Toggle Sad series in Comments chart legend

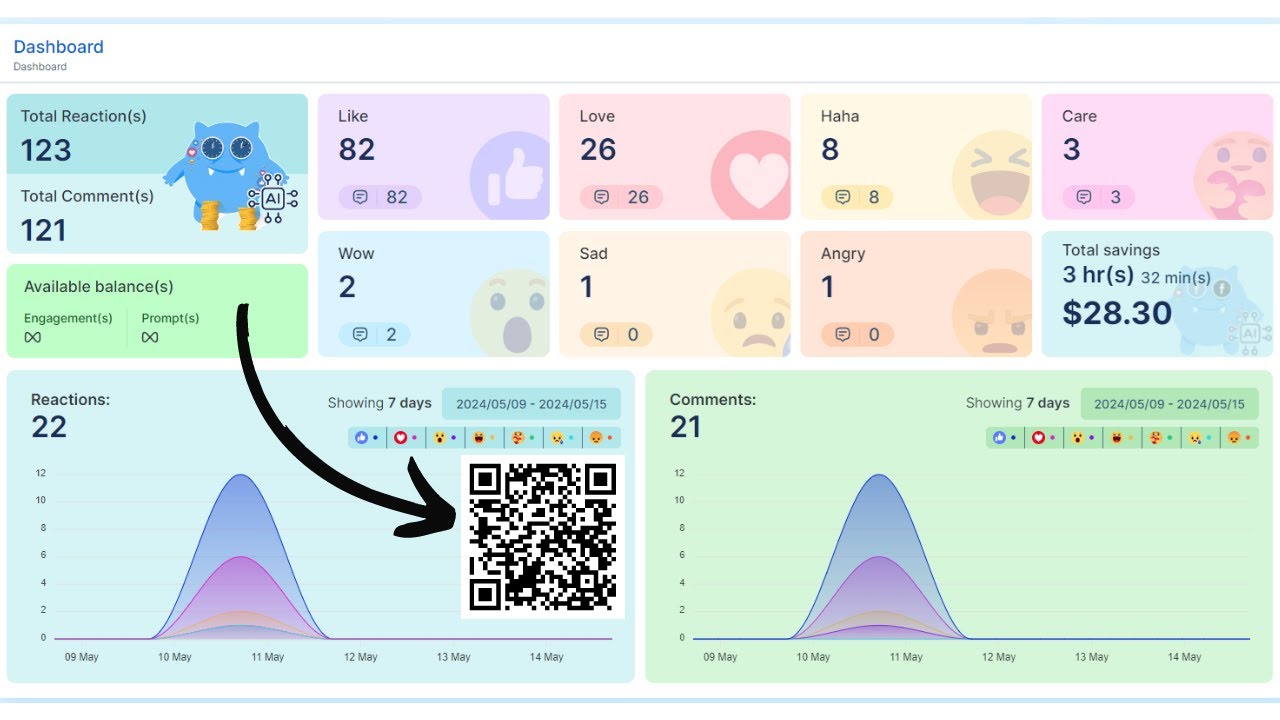coord(1200,438)
